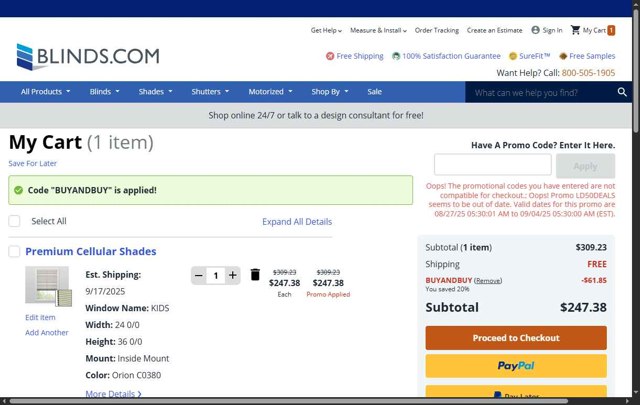The image size is (640, 405).
Task: Open the Shades dropdown menu
Action: pyautogui.click(x=155, y=91)
